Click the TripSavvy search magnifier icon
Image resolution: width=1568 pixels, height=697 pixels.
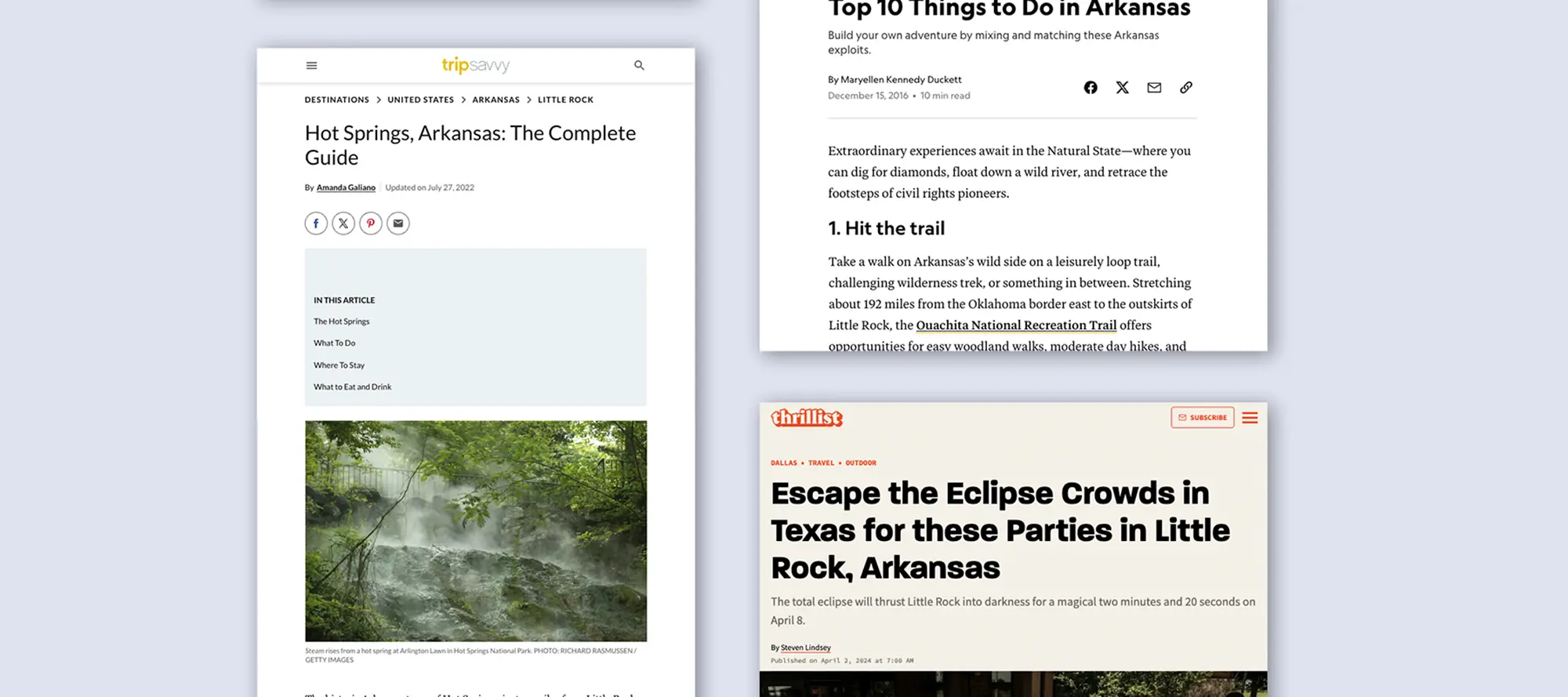click(x=639, y=66)
